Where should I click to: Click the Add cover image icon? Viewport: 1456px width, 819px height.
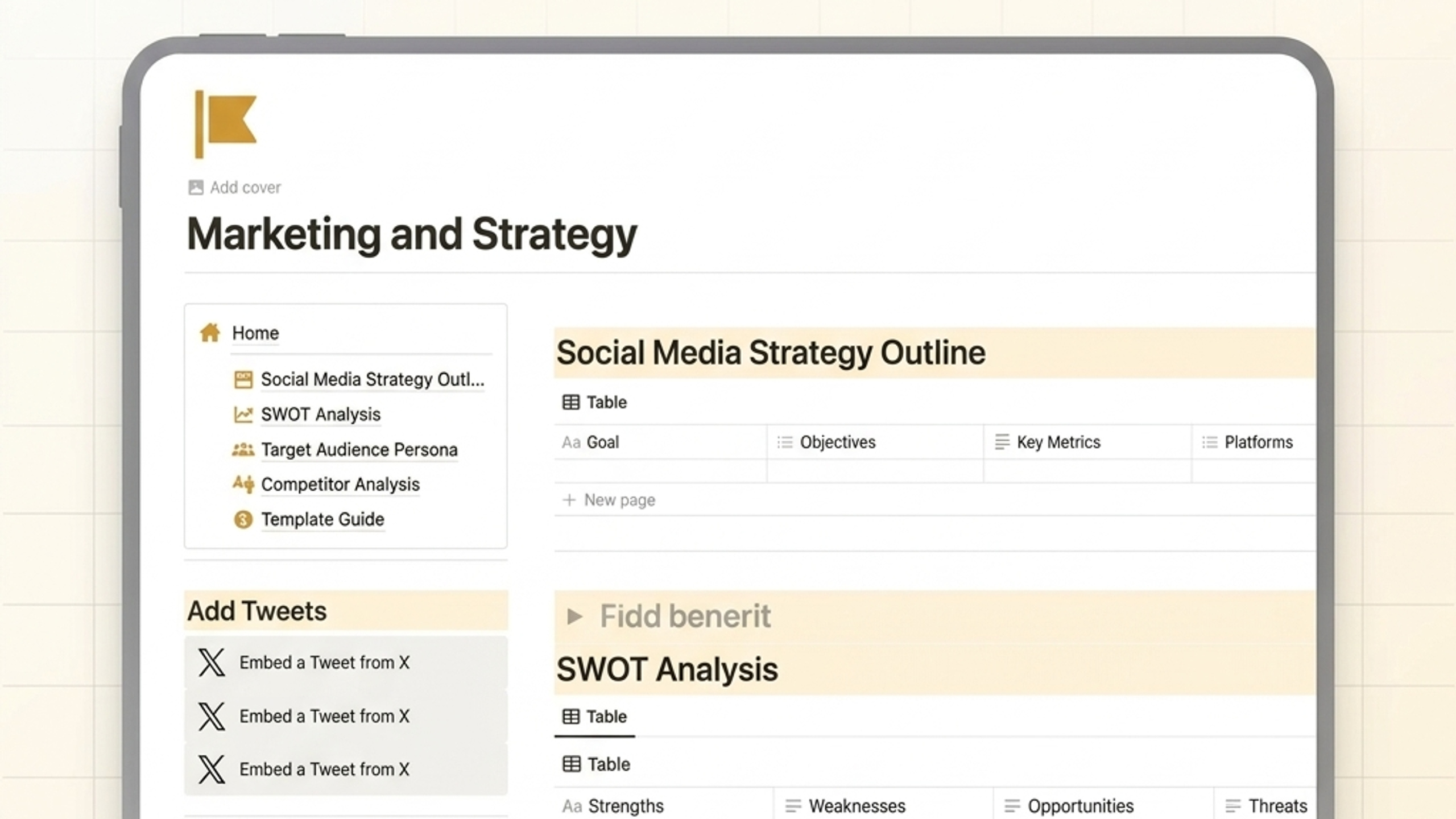[x=196, y=187]
